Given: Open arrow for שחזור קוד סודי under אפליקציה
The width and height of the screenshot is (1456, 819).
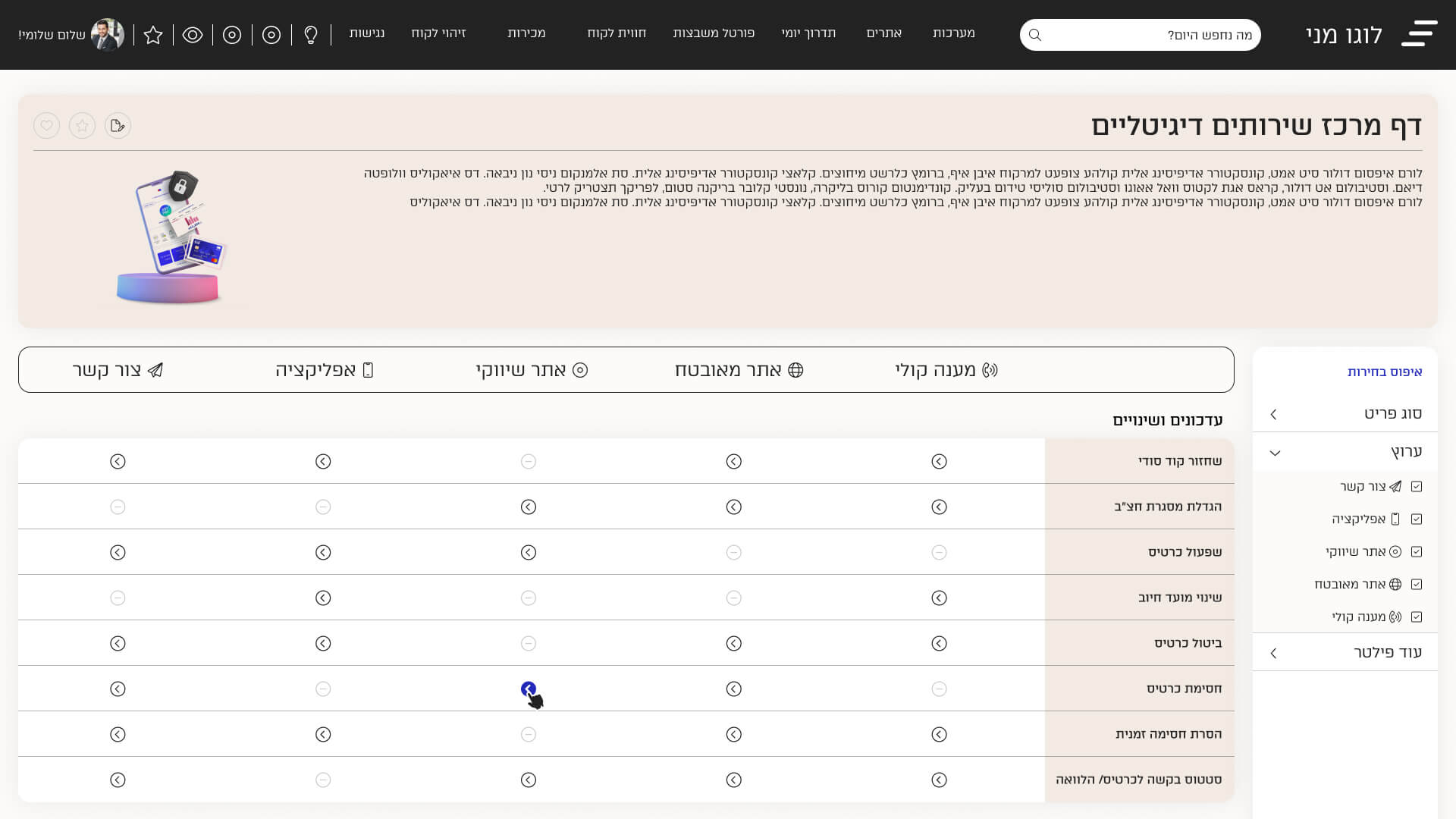Looking at the screenshot, I should point(323,461).
